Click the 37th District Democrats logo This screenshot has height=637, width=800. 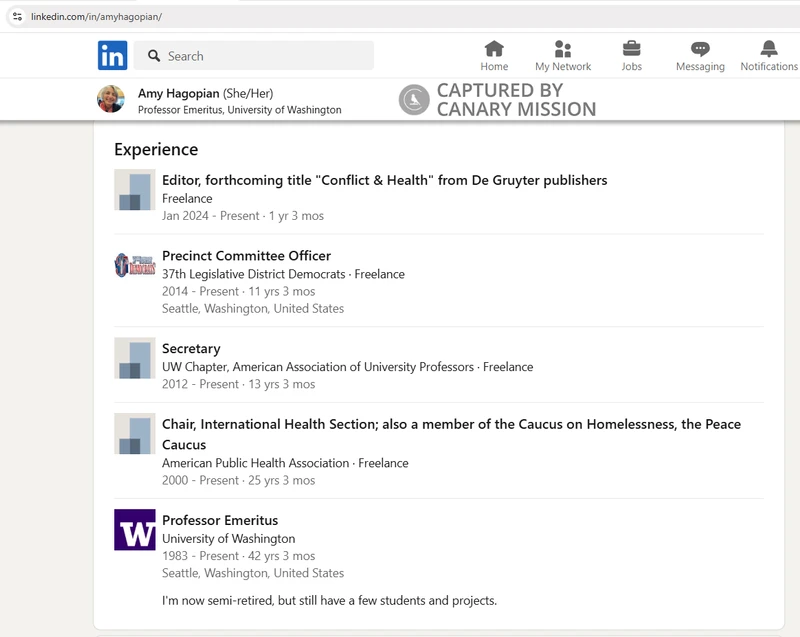tap(135, 265)
